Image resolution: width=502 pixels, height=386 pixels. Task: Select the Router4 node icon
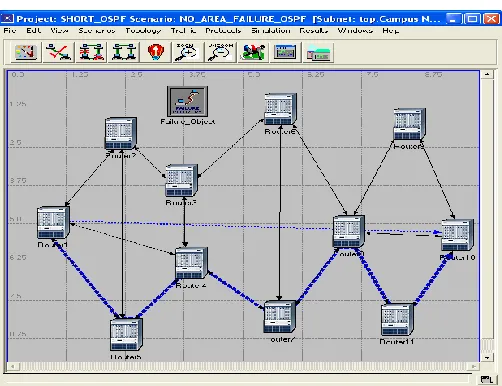click(x=192, y=263)
